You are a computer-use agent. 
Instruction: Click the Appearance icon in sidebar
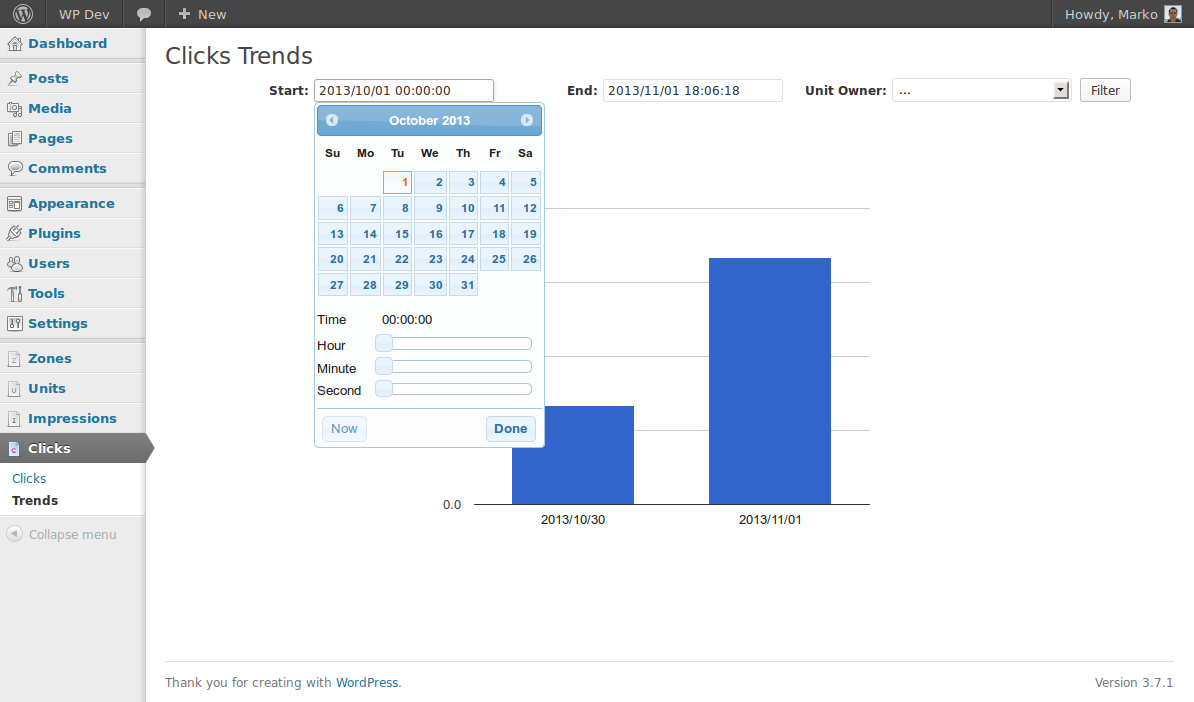14,203
